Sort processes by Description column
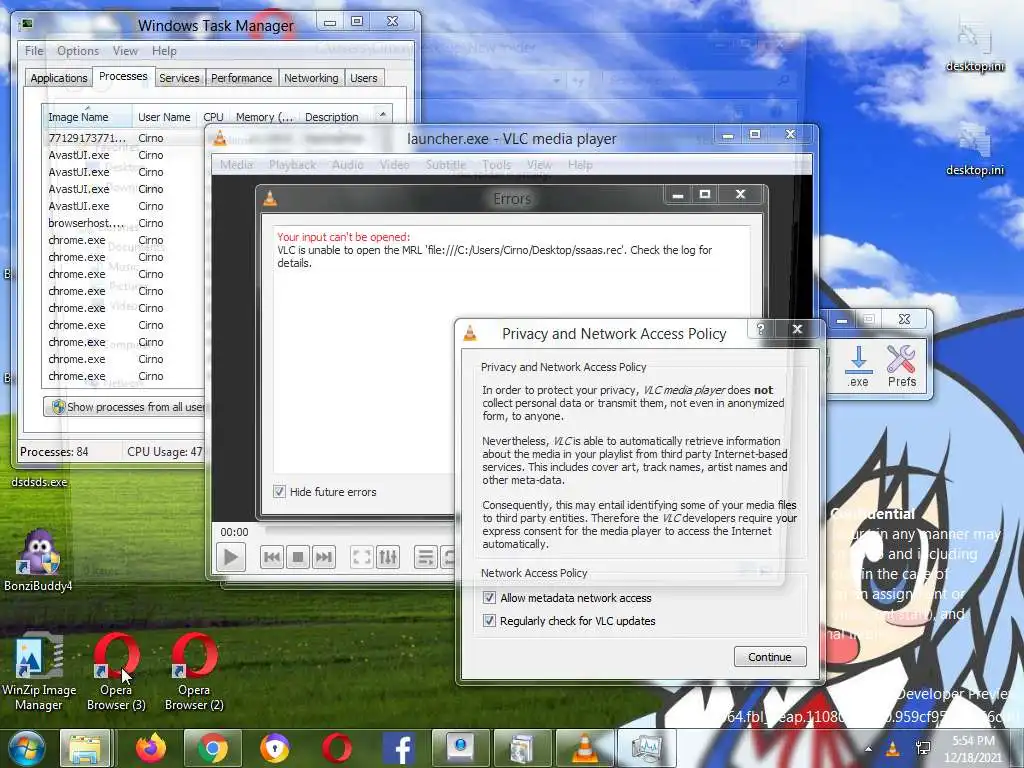This screenshot has height=768, width=1024. [x=332, y=117]
